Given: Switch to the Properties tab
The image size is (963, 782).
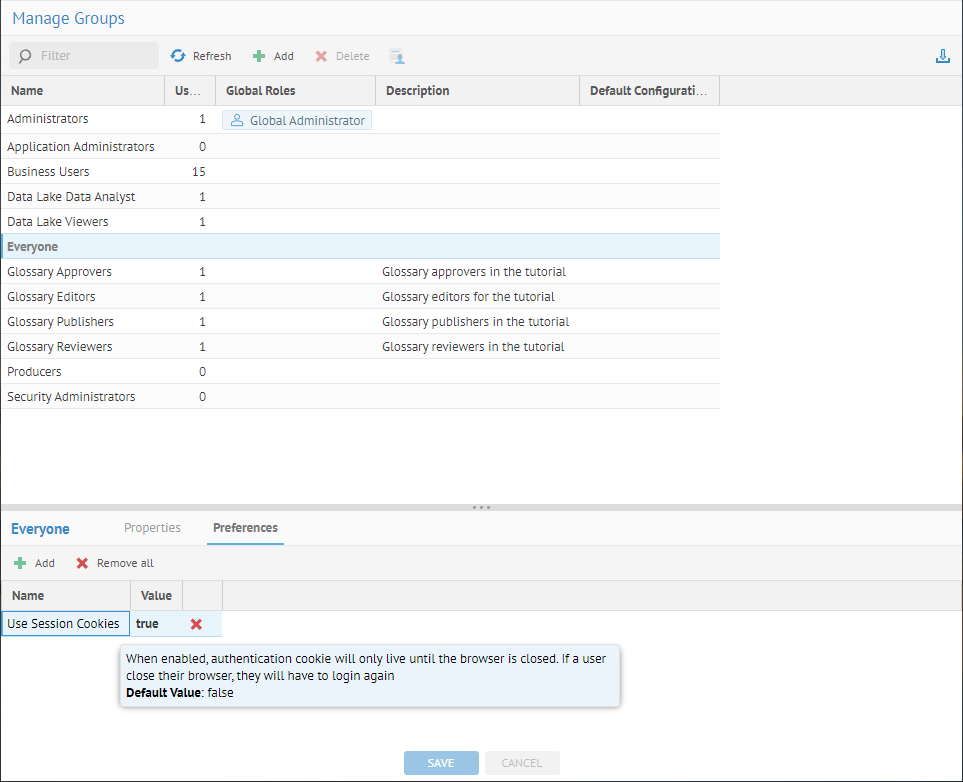Looking at the screenshot, I should tap(152, 528).
